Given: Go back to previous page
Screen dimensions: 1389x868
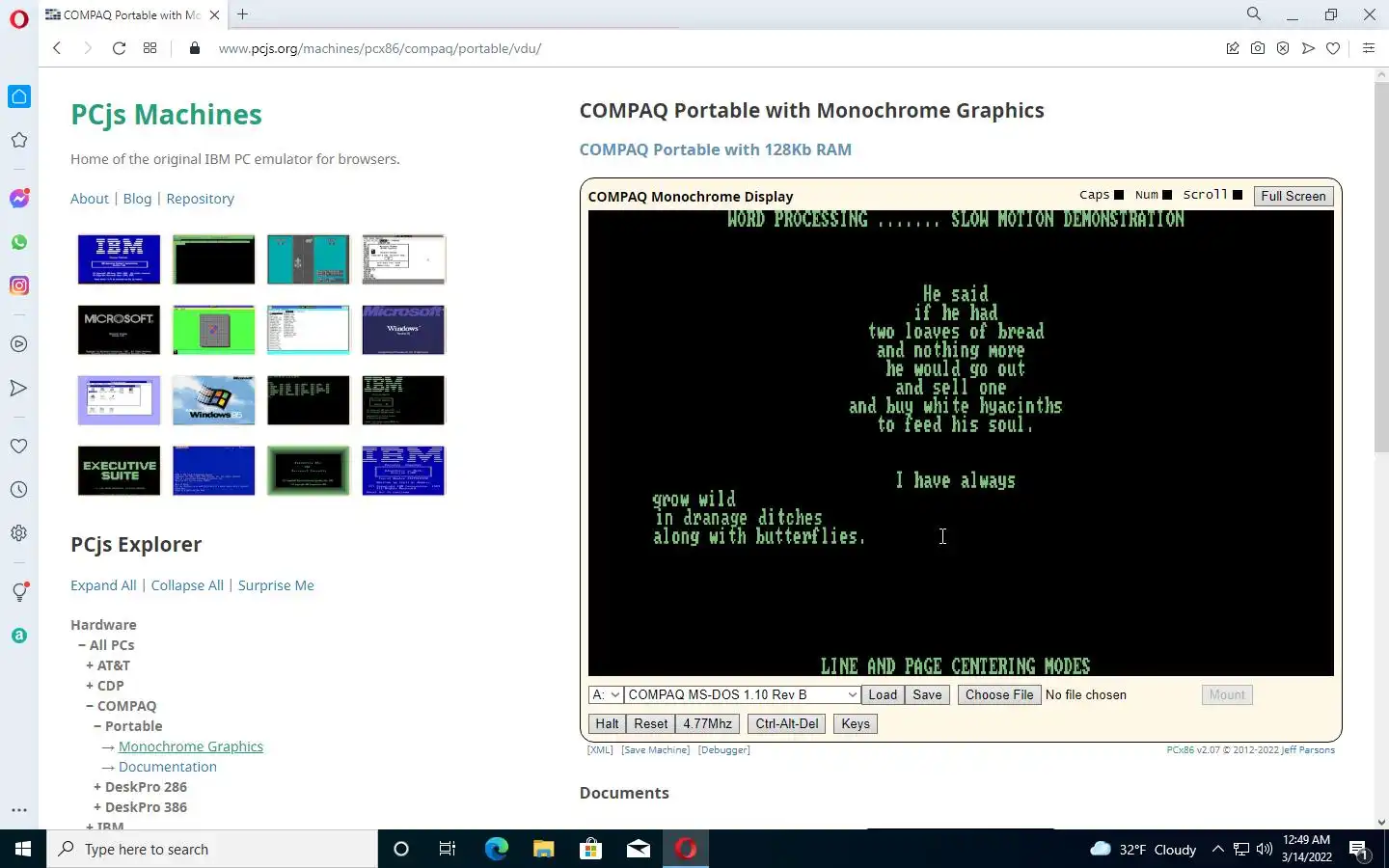Looking at the screenshot, I should point(57,48).
